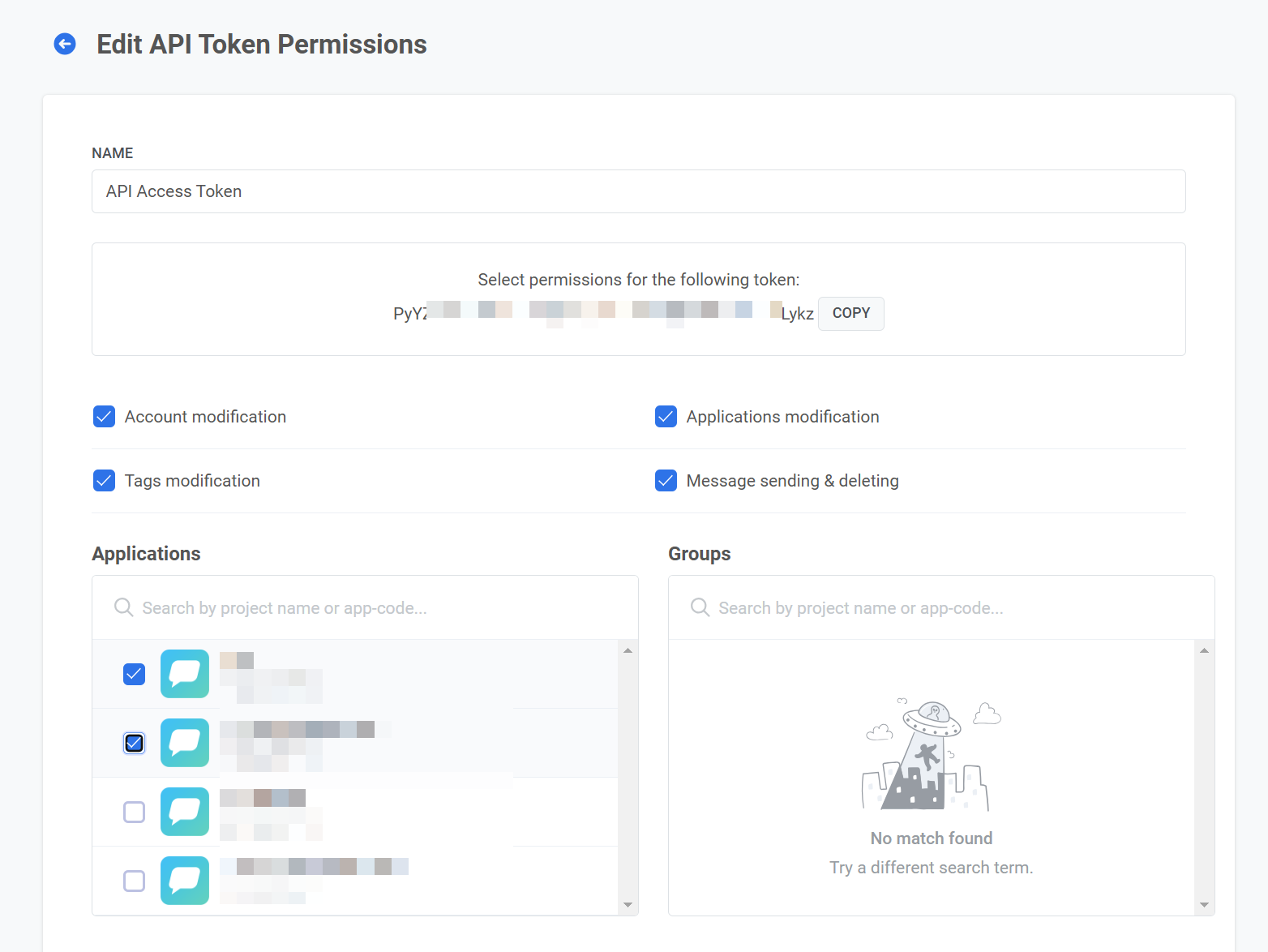Copy the API token with COPY button
This screenshot has width=1268, height=952.
click(850, 314)
